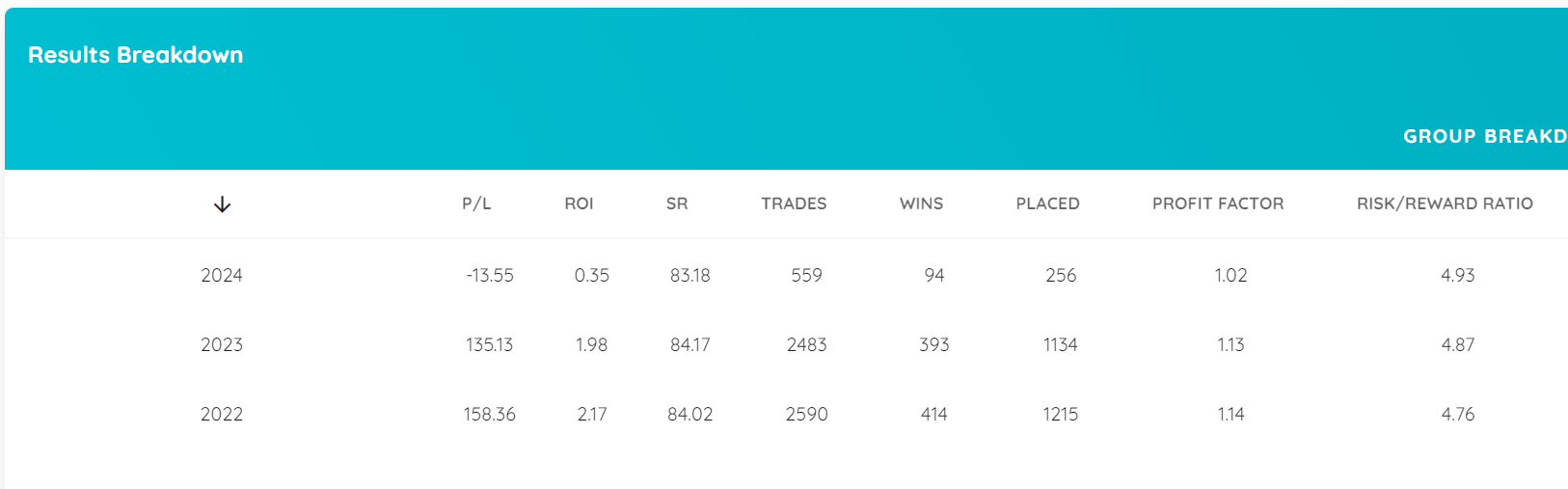
Task: Sort by PLACED column header
Action: [x=1047, y=204]
